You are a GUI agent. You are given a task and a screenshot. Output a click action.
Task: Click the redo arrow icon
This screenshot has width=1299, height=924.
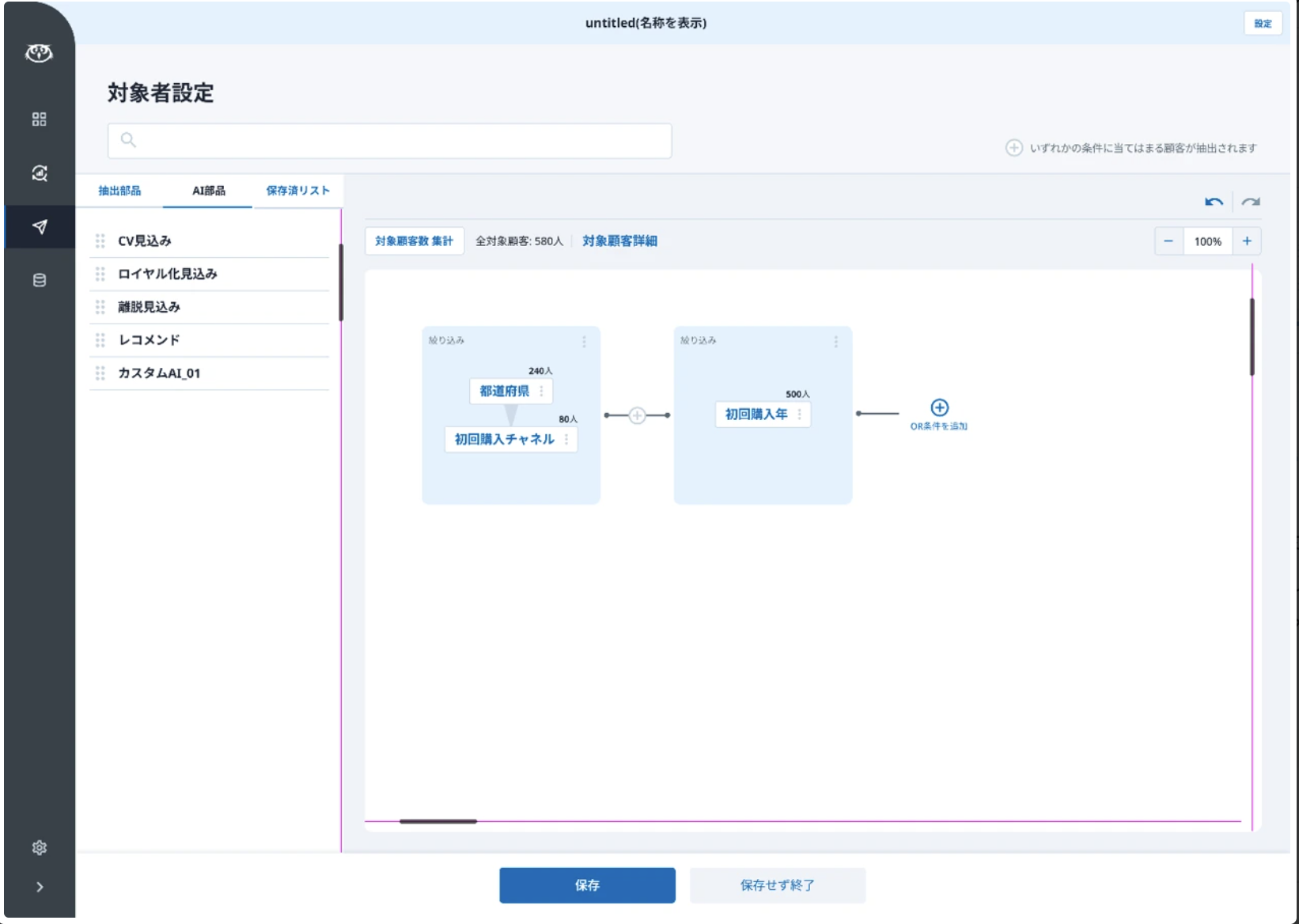click(x=1250, y=202)
